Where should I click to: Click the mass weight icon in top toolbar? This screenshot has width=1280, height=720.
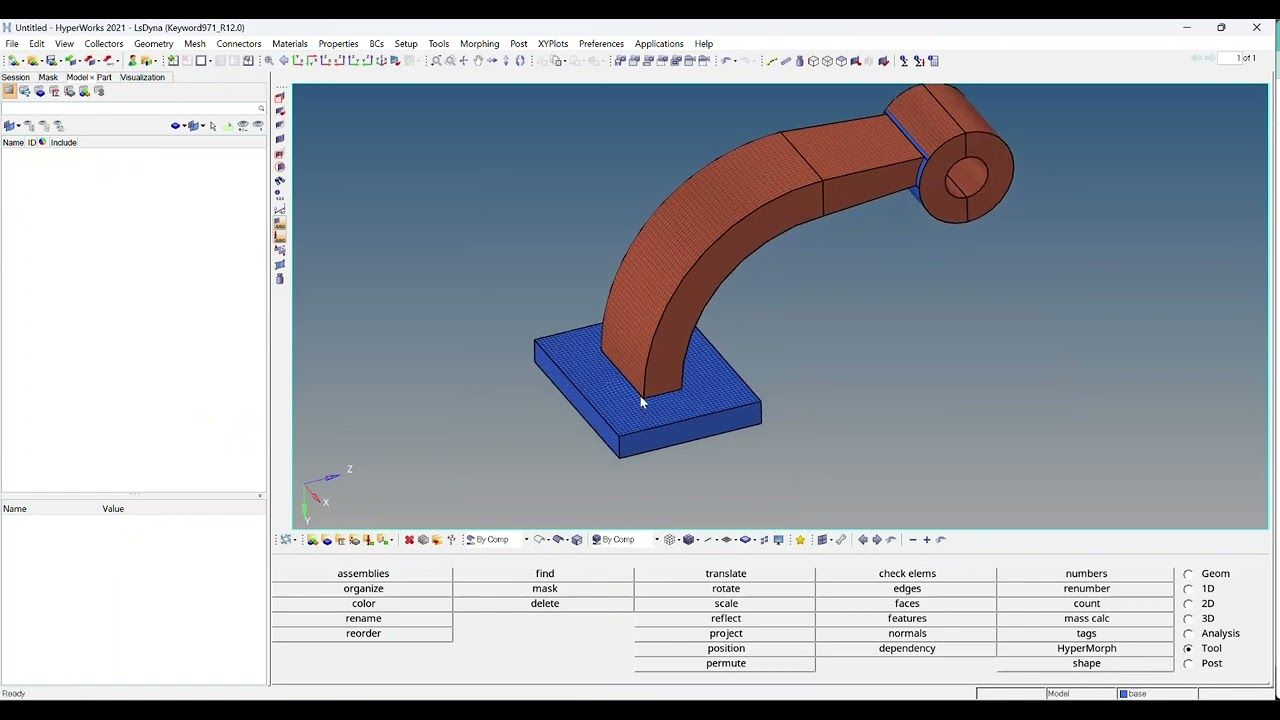(800, 61)
